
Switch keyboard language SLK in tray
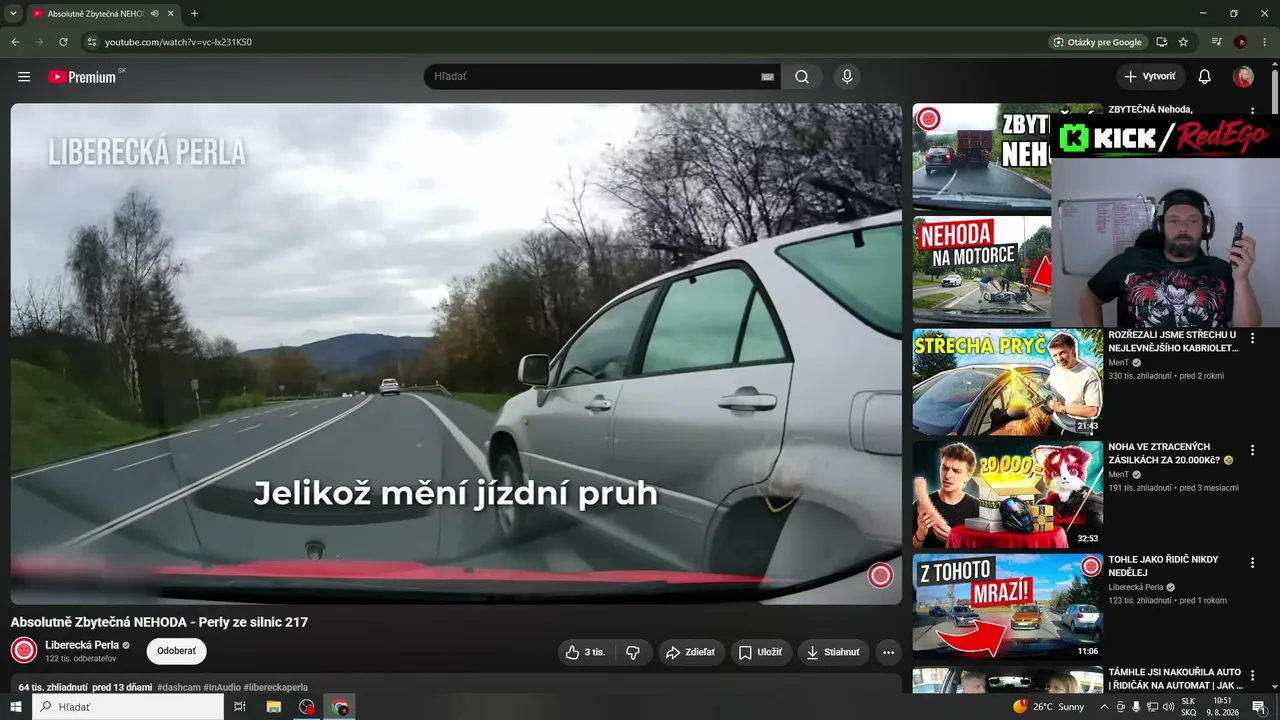click(x=1189, y=707)
